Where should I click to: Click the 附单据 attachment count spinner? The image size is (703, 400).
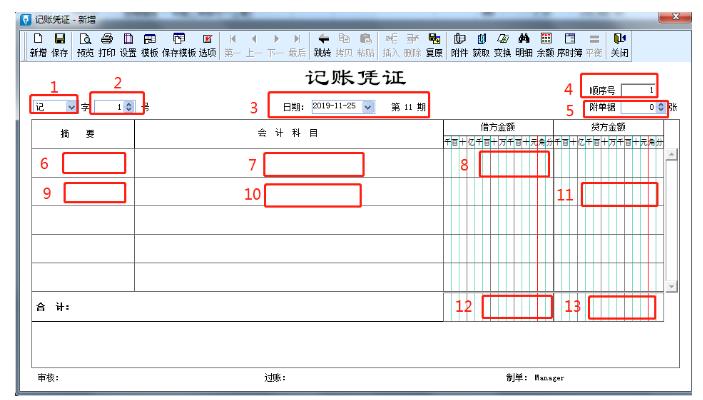pos(660,107)
